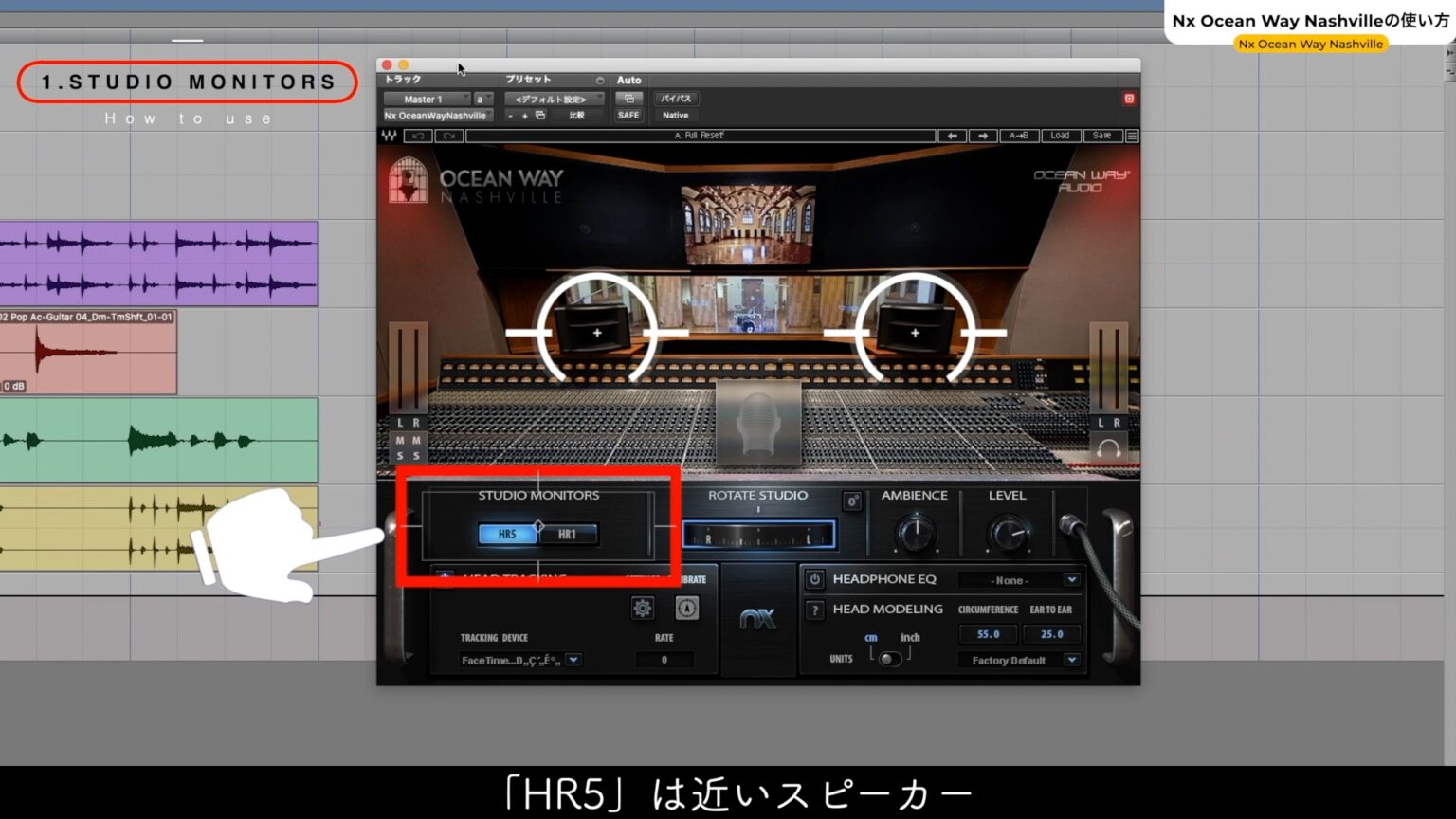Open the Factory Default head model dropdown
The image size is (1456, 819).
click(1019, 660)
